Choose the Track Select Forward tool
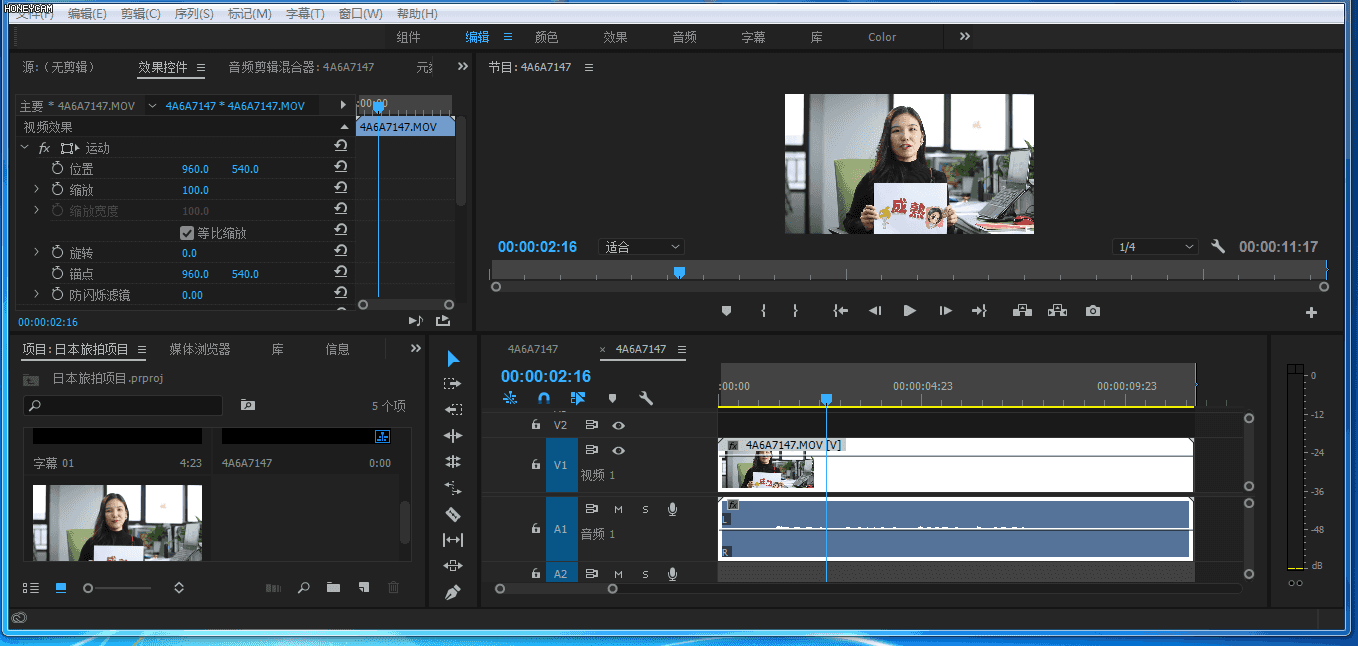 pyautogui.click(x=453, y=384)
